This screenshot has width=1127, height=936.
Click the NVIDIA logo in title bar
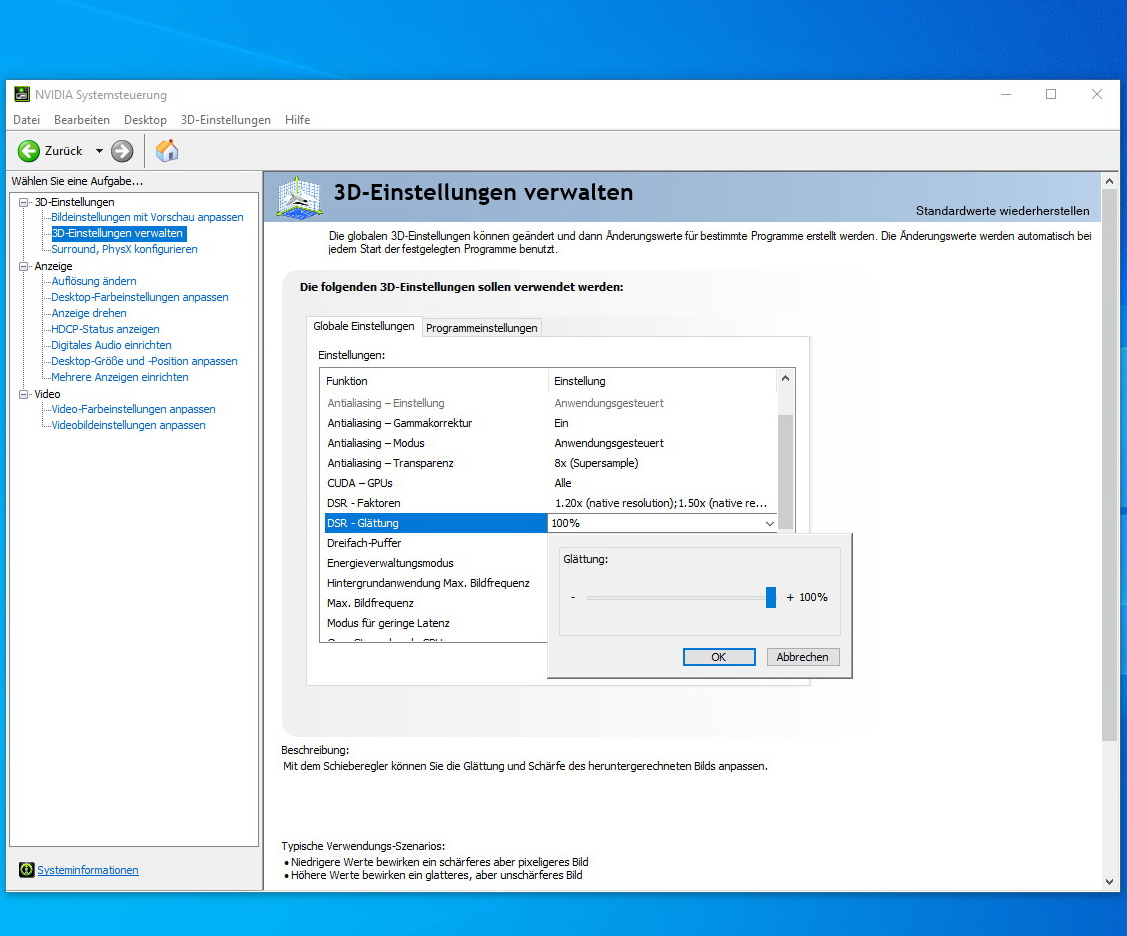[21, 95]
